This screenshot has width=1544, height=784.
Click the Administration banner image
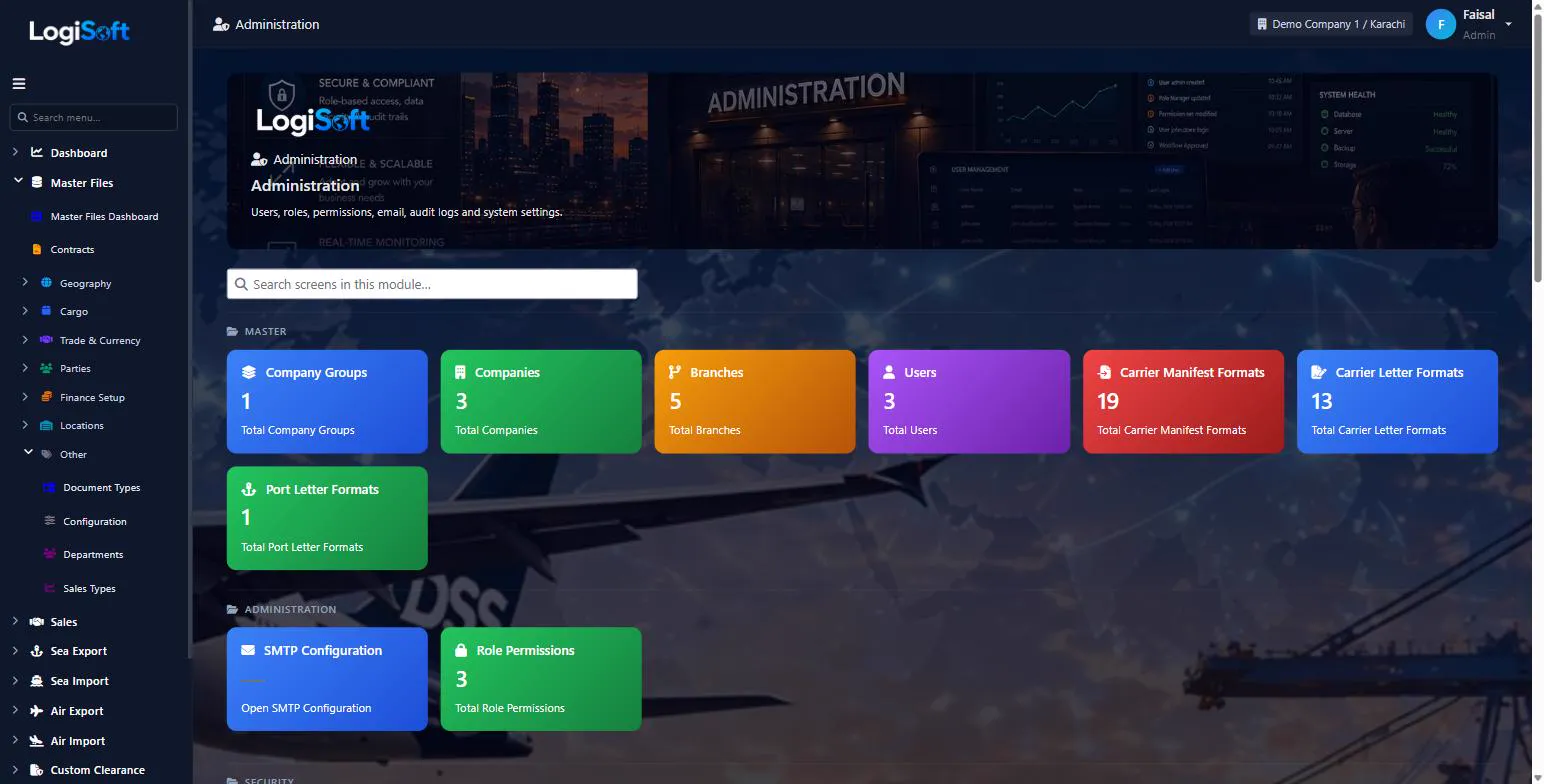(x=862, y=161)
